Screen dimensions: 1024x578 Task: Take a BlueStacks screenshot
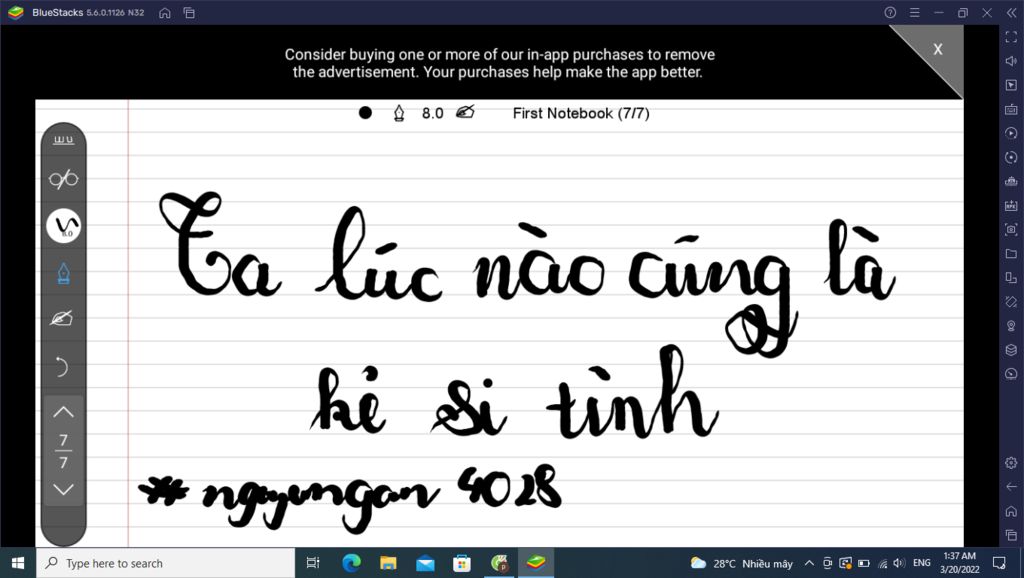(x=1011, y=229)
